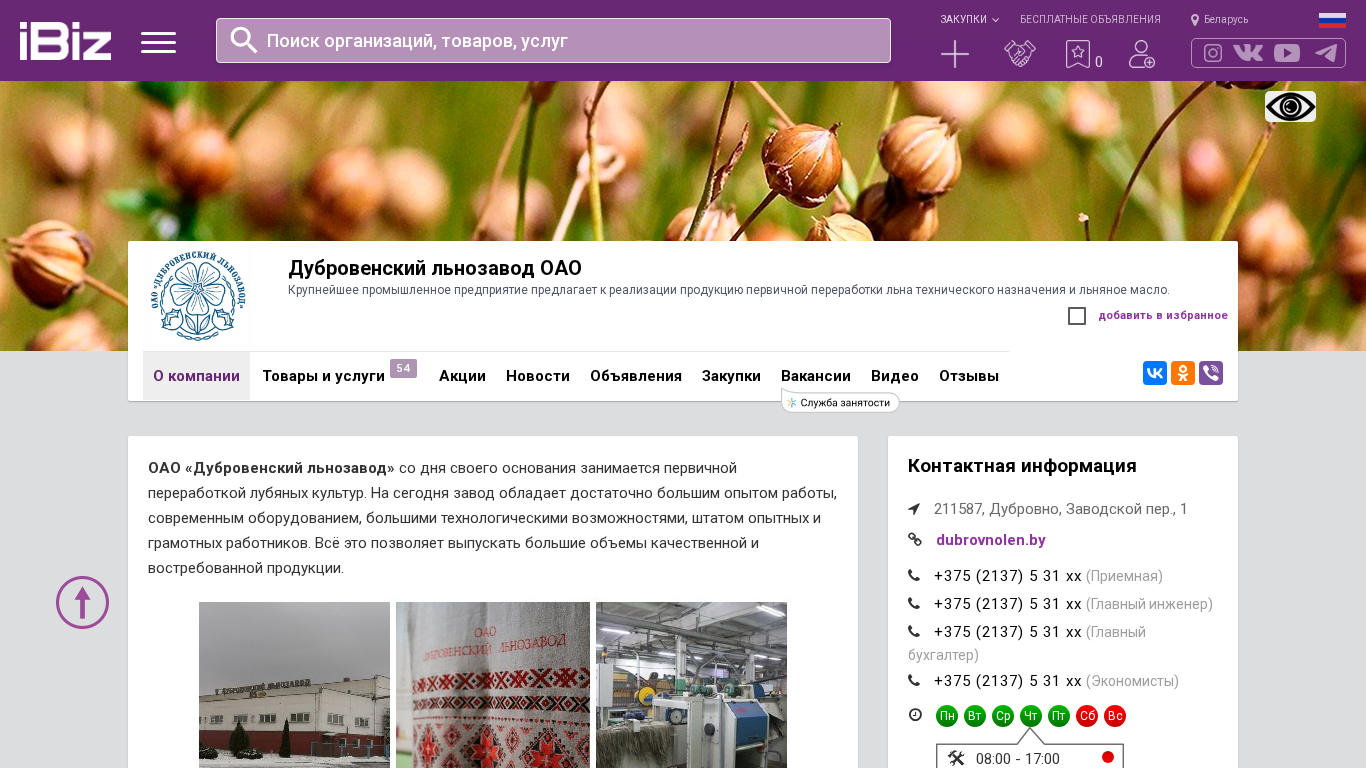Share company page on Odnoklassniki
This screenshot has width=1366, height=768.
point(1183,373)
